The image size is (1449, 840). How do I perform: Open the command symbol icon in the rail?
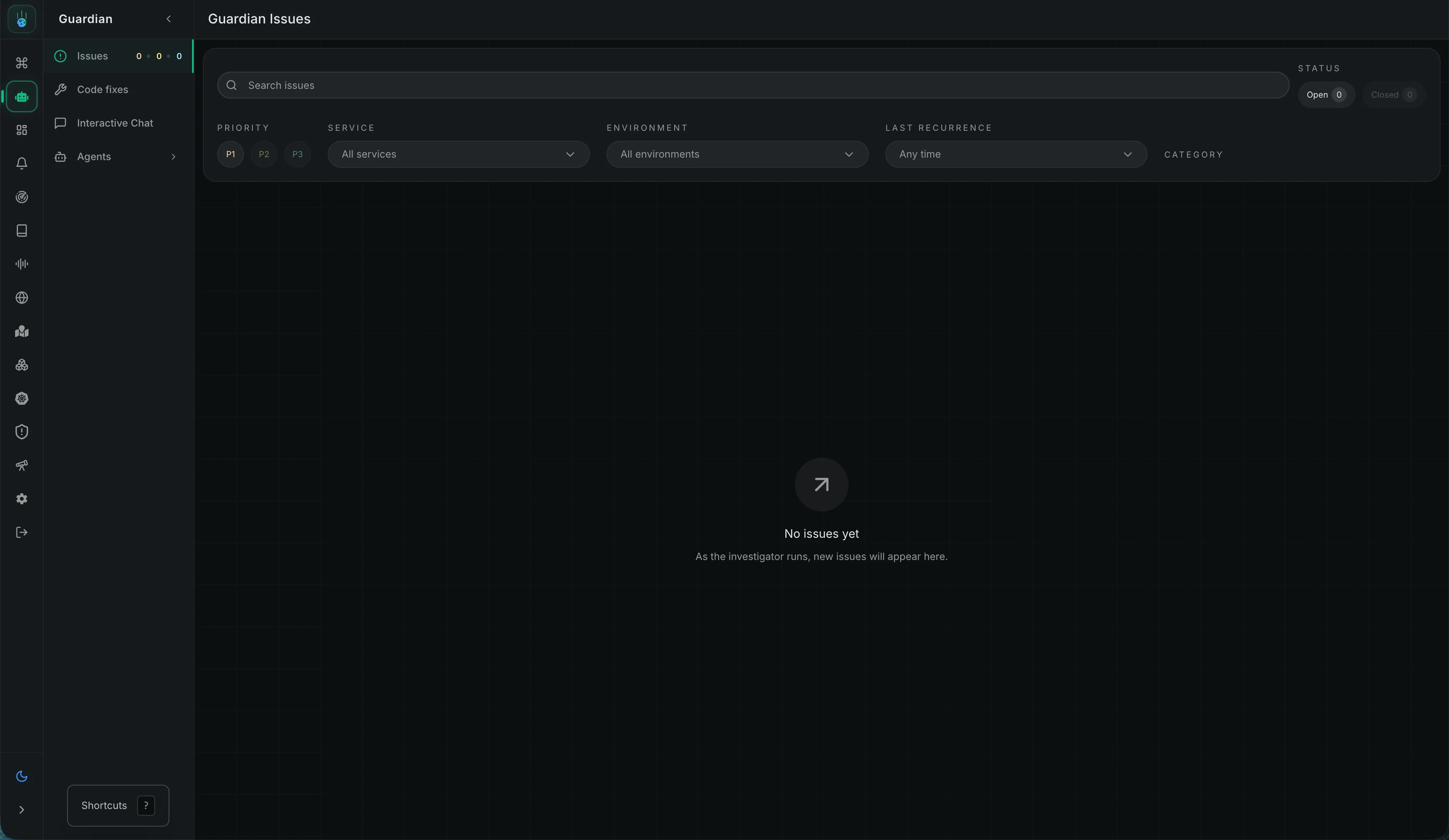[x=22, y=63]
